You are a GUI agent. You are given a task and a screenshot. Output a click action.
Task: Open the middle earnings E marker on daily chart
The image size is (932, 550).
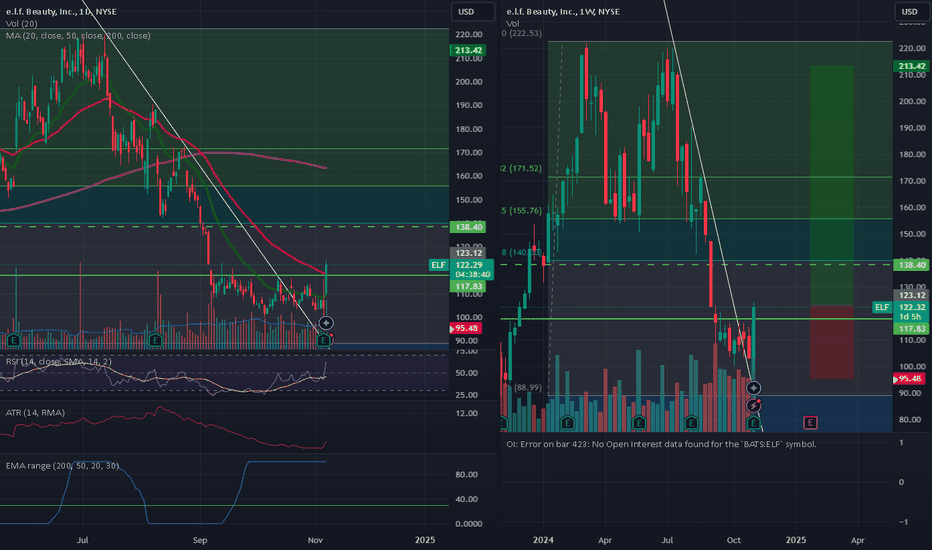[x=155, y=340]
